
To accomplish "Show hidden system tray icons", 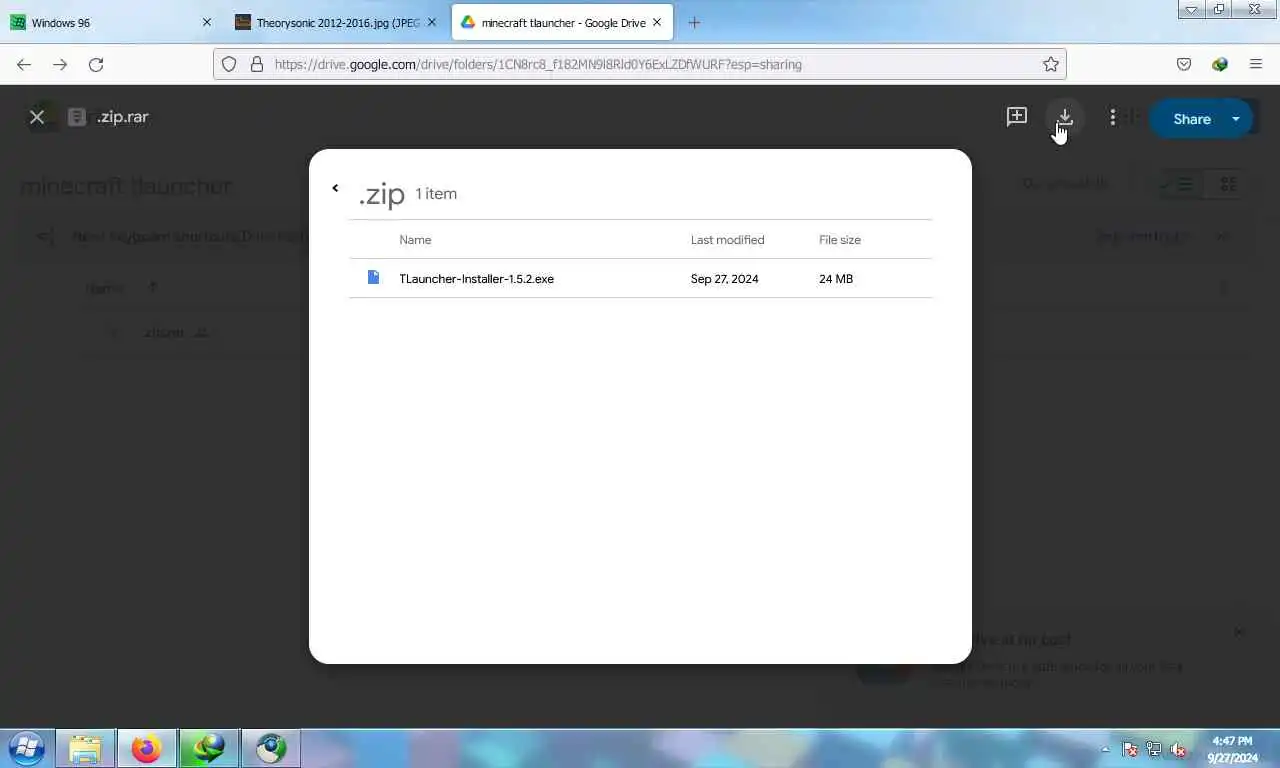I will pyautogui.click(x=1106, y=749).
